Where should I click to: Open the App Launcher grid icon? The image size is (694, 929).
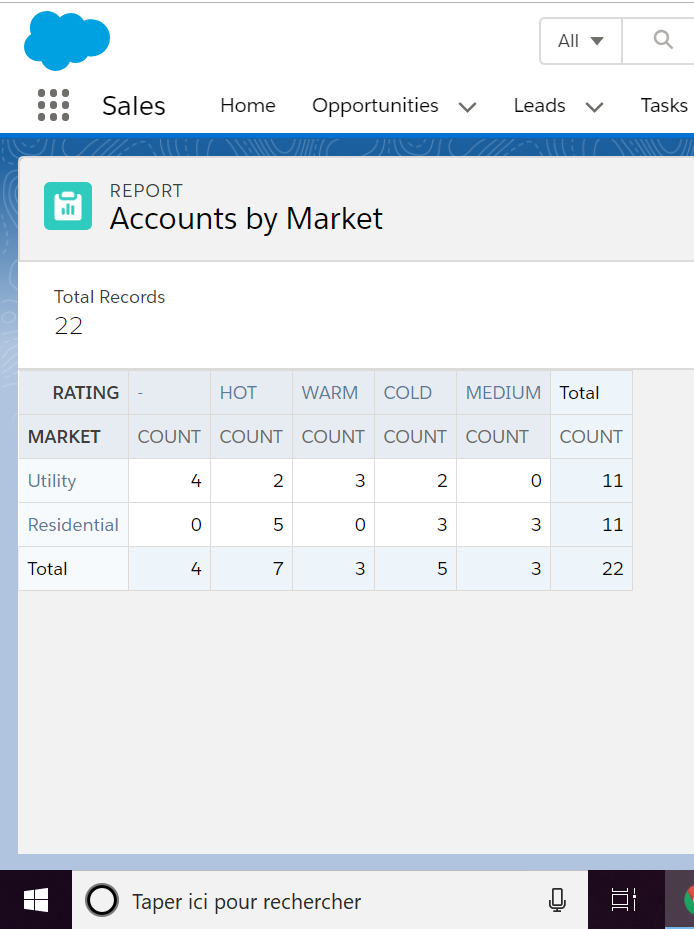tap(53, 105)
